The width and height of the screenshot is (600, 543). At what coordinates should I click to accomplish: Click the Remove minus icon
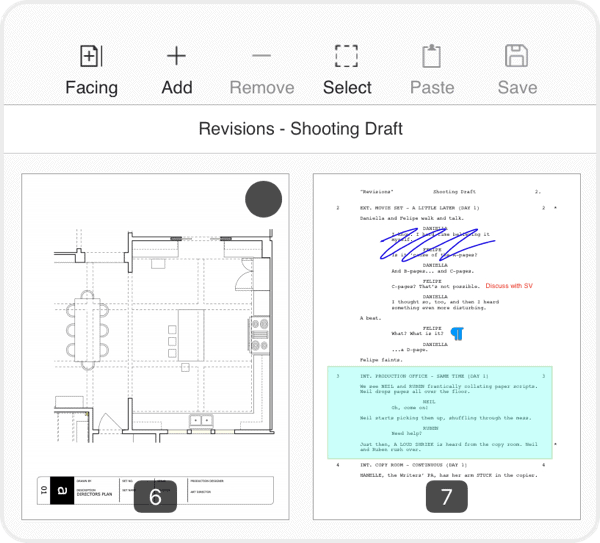(262, 55)
